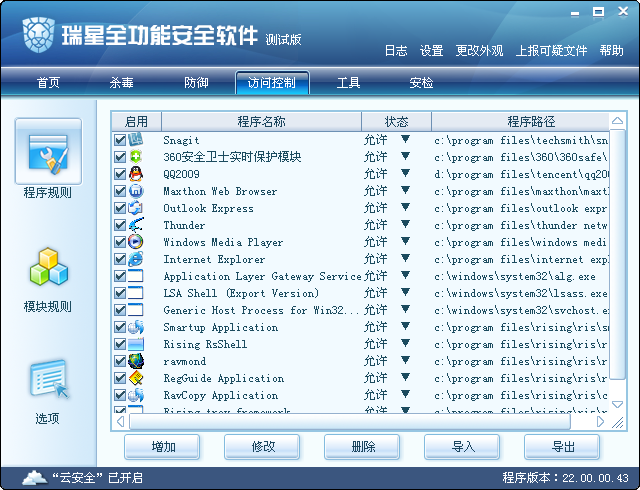Open the 设置 settings link

(x=431, y=51)
